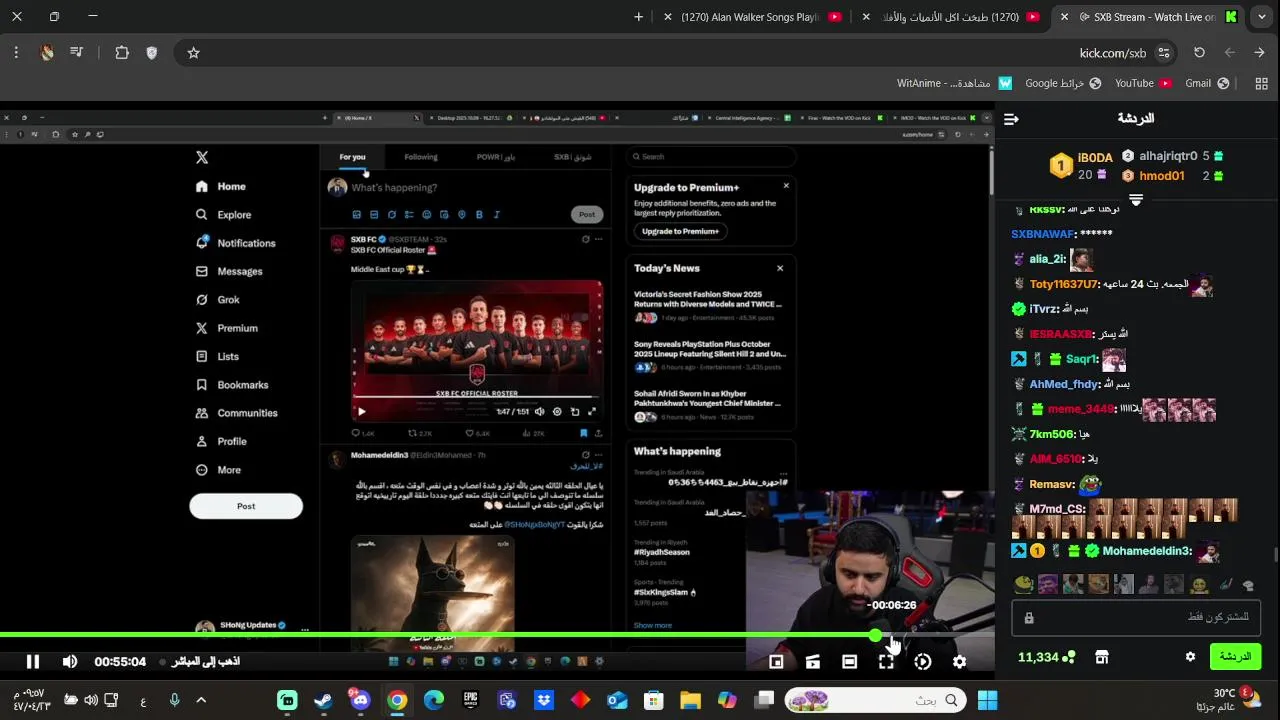This screenshot has width=1280, height=720.
Task: Open the Kick player settings gear
Action: pyautogui.click(x=959, y=661)
